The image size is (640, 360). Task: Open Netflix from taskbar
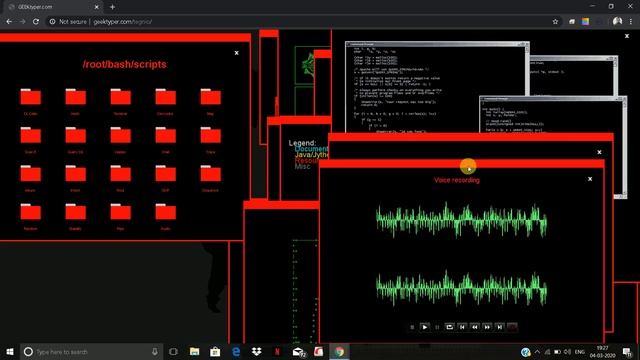(x=277, y=351)
